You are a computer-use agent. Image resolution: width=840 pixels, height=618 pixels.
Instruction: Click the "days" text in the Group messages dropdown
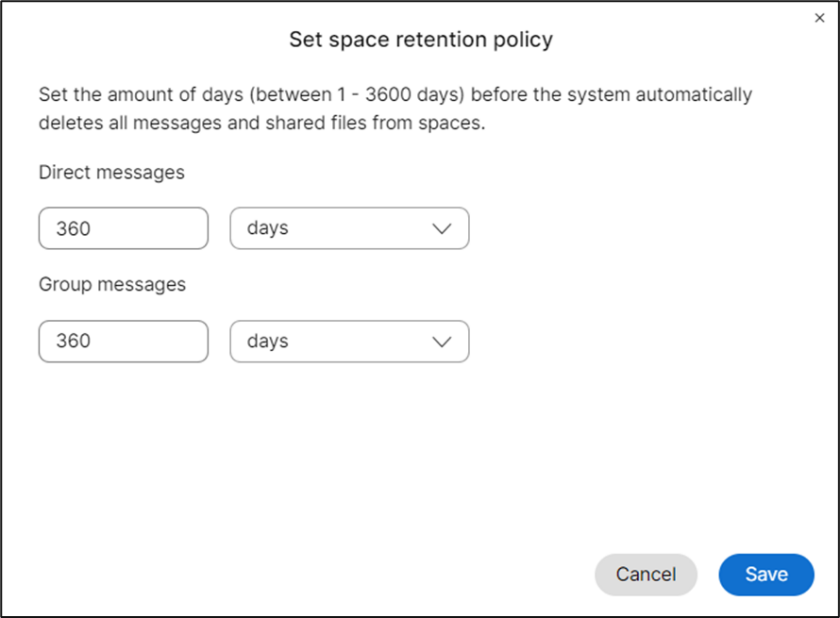(267, 341)
